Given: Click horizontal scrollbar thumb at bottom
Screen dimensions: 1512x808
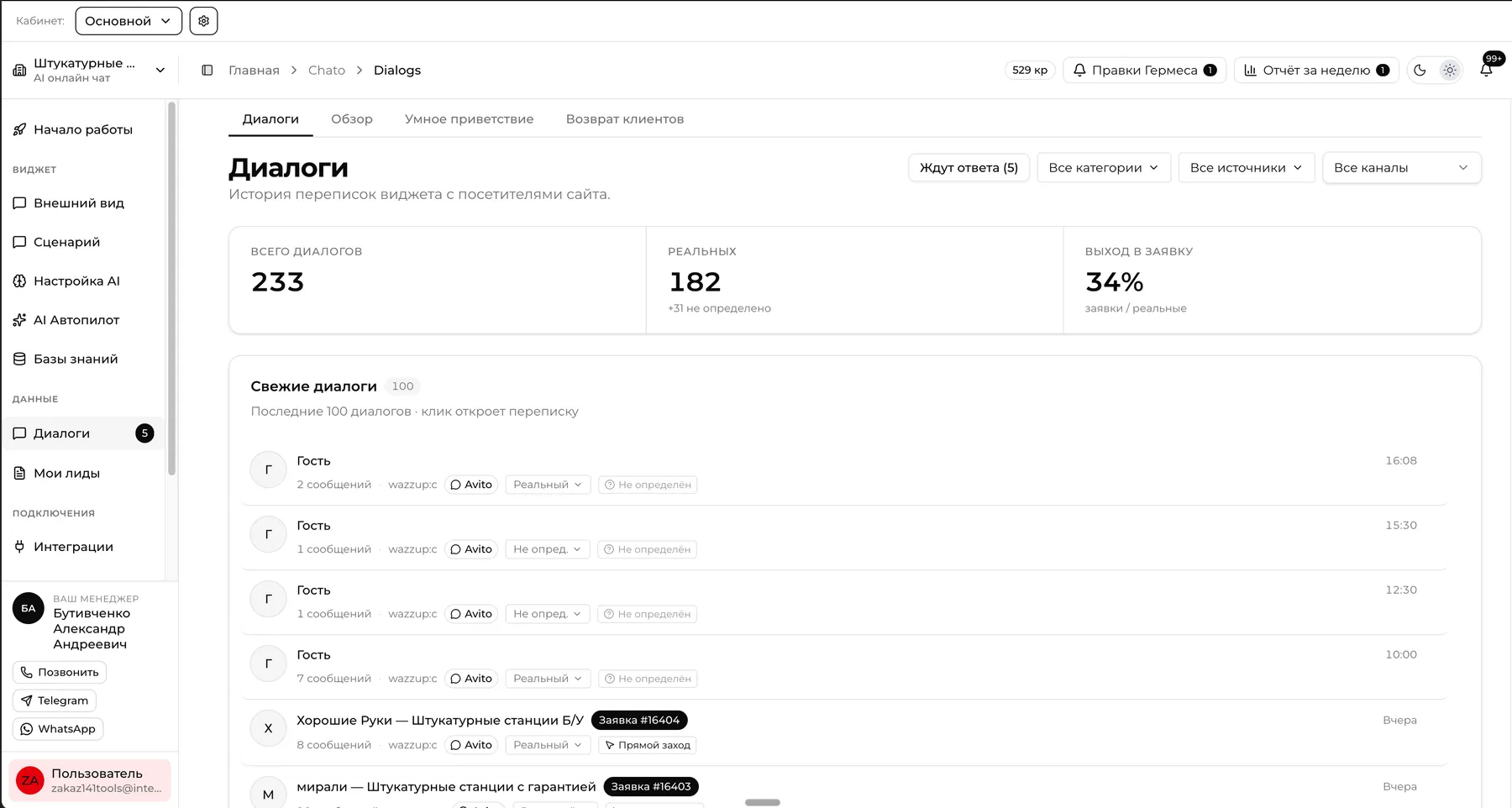Looking at the screenshot, I should click(763, 803).
